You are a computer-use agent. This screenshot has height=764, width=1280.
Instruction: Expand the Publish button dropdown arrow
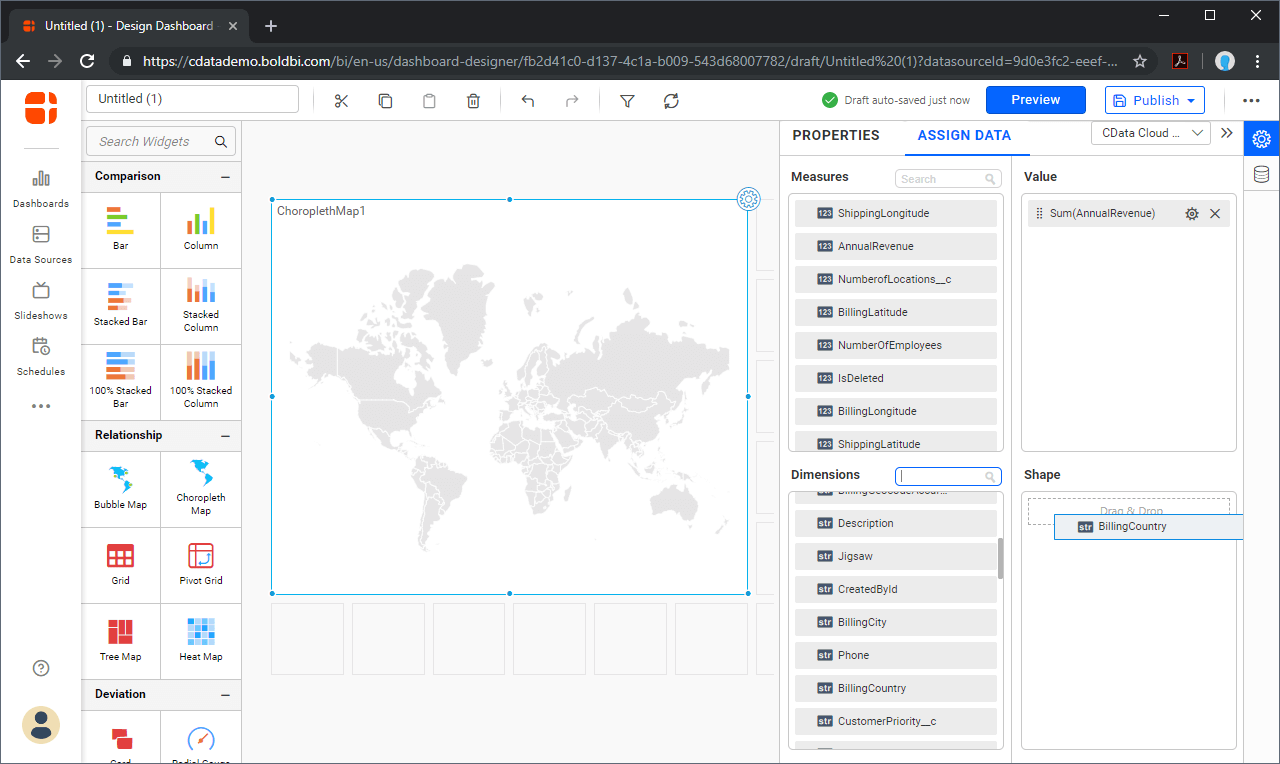[1191, 100]
